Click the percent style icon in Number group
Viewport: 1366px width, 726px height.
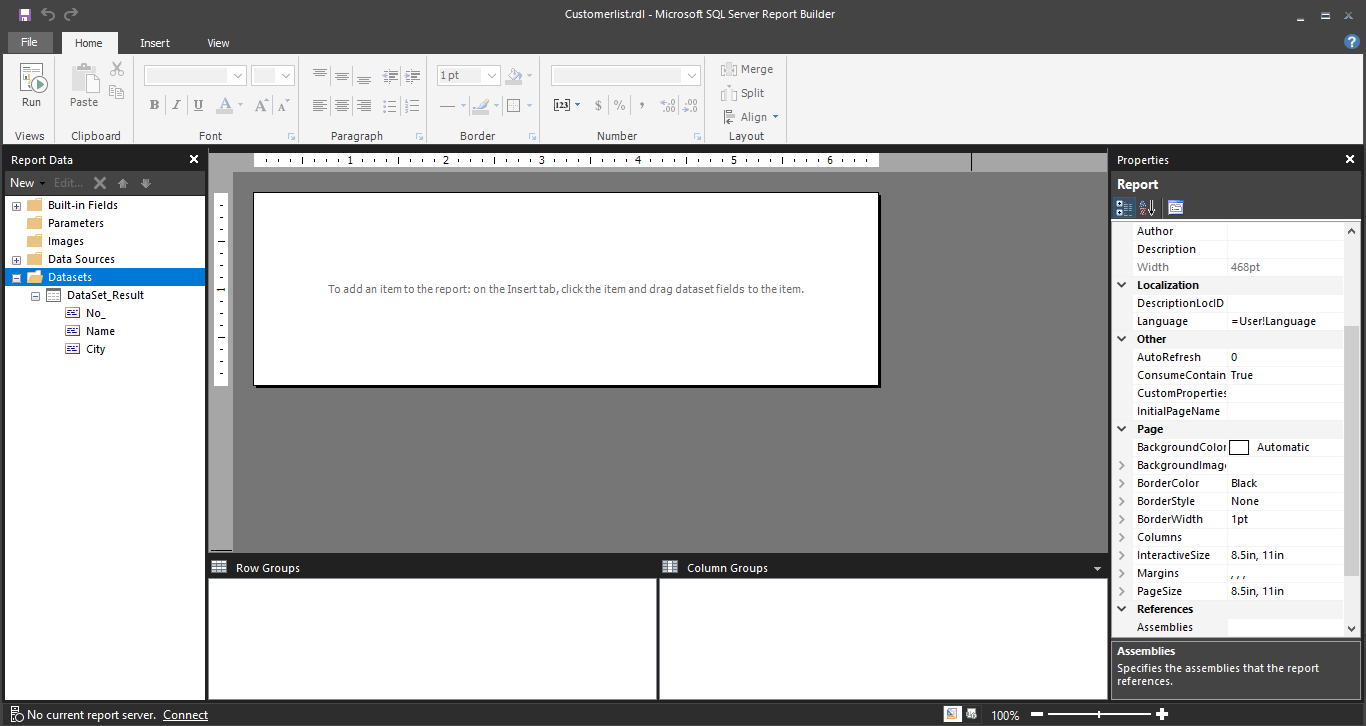point(619,104)
